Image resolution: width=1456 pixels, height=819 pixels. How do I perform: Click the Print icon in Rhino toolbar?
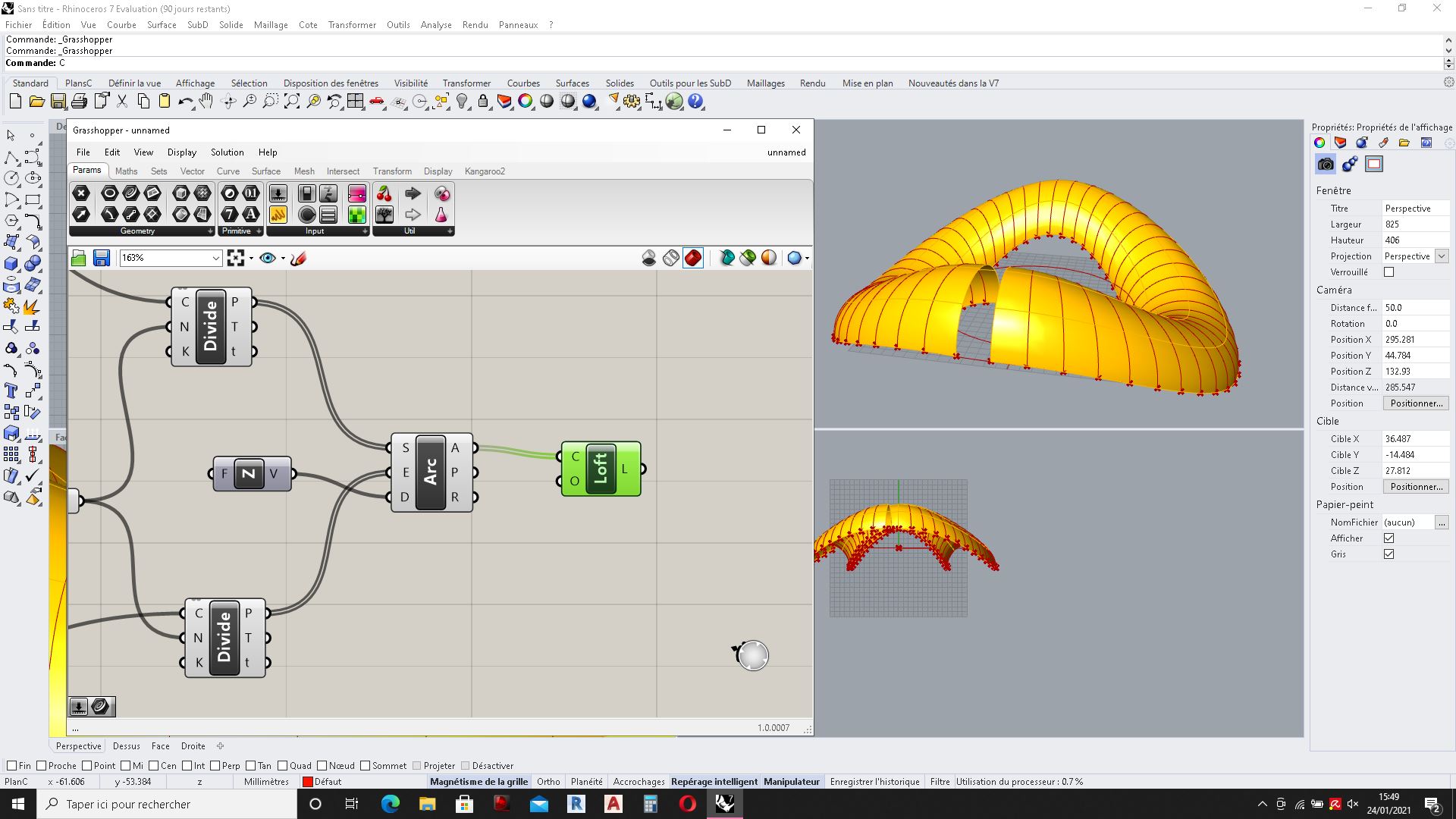coord(79,101)
